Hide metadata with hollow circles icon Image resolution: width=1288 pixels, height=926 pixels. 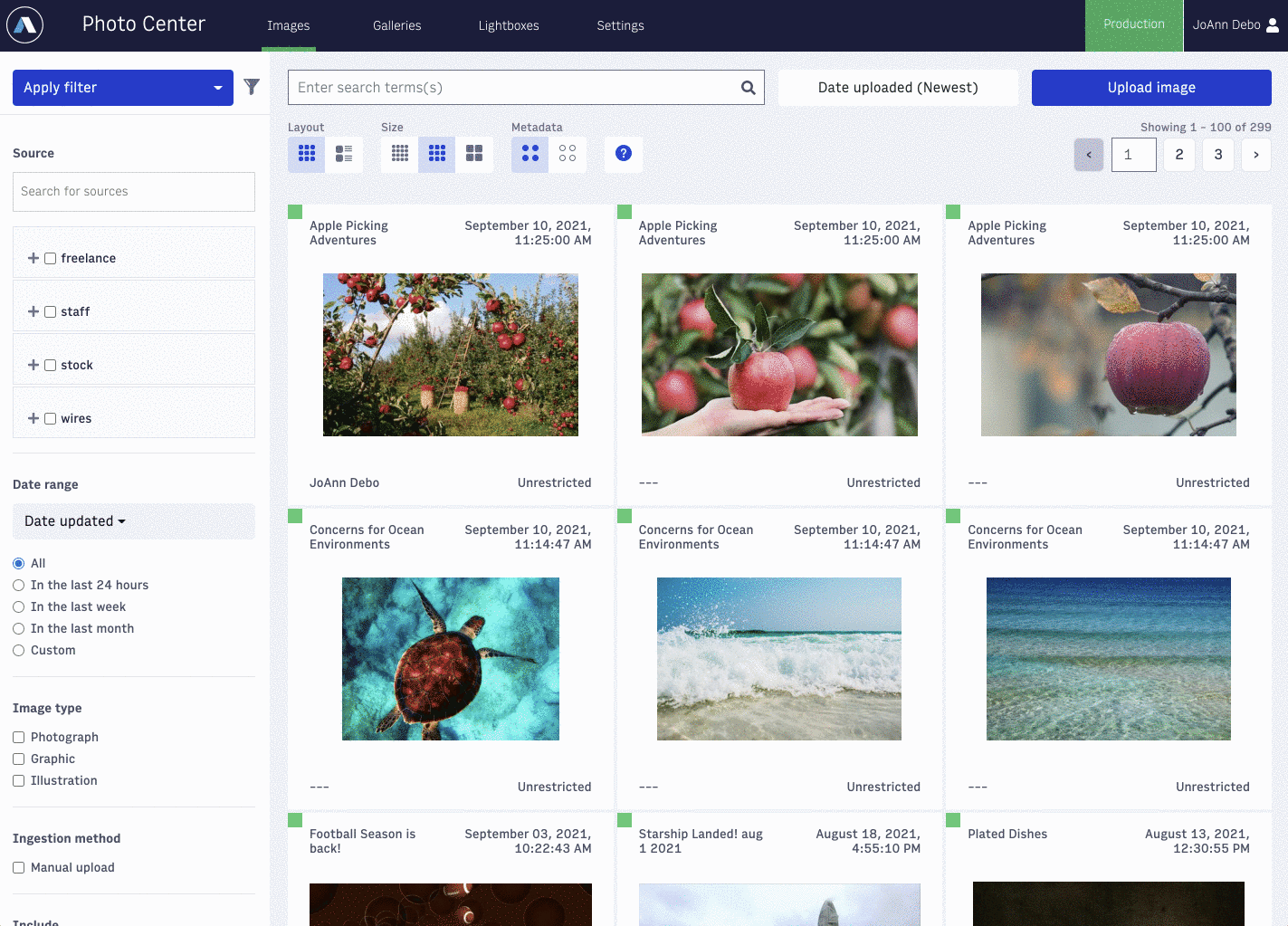coord(568,154)
